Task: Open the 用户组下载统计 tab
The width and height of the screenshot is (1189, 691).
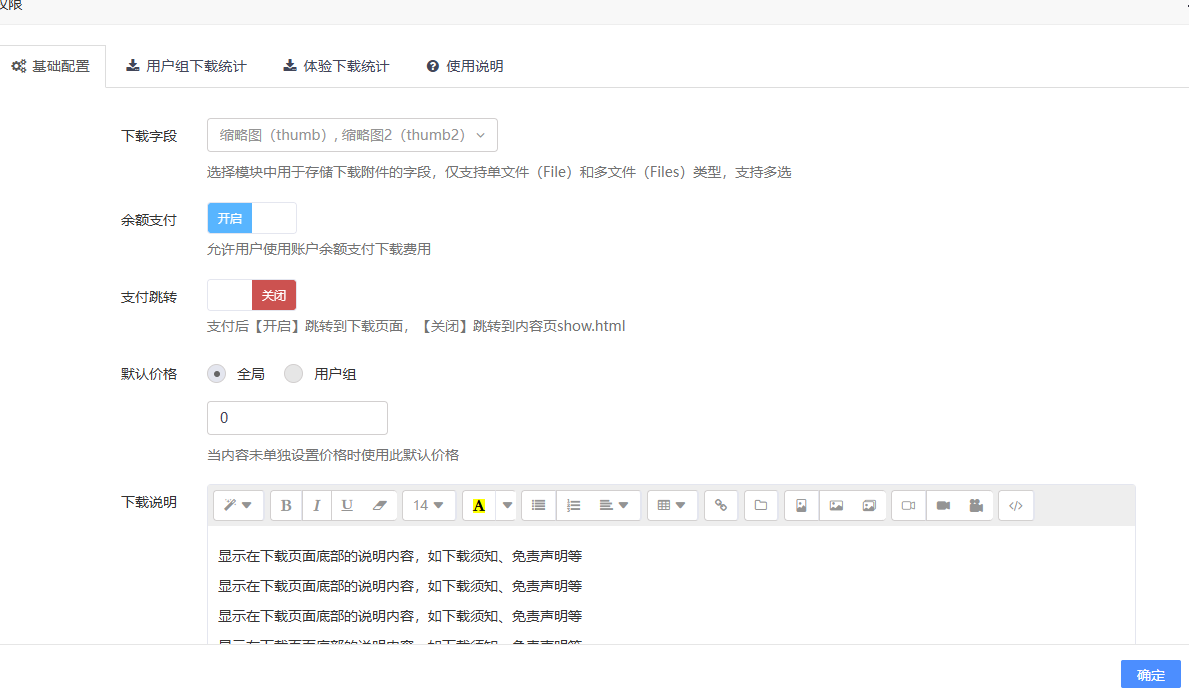Action: [187, 67]
